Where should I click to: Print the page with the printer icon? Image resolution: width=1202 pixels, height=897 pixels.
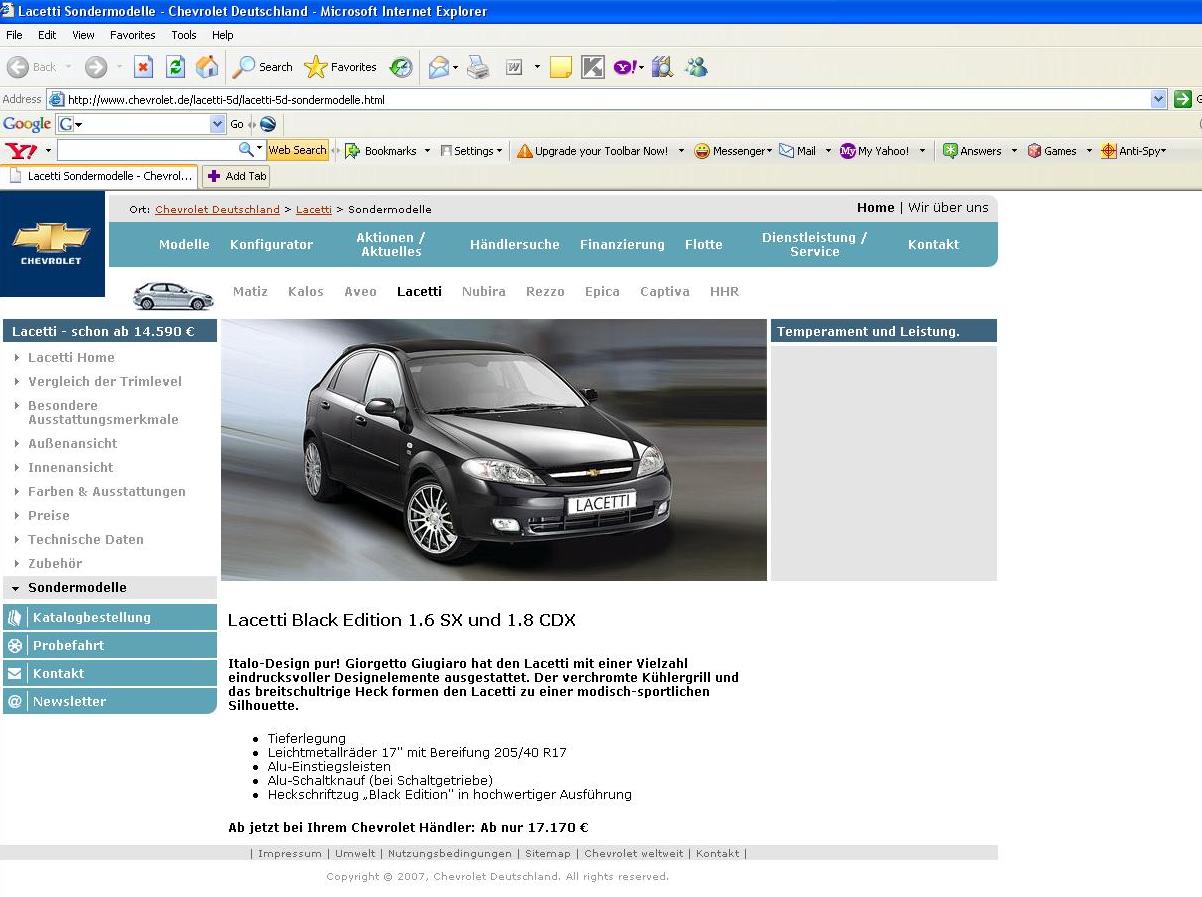(478, 67)
